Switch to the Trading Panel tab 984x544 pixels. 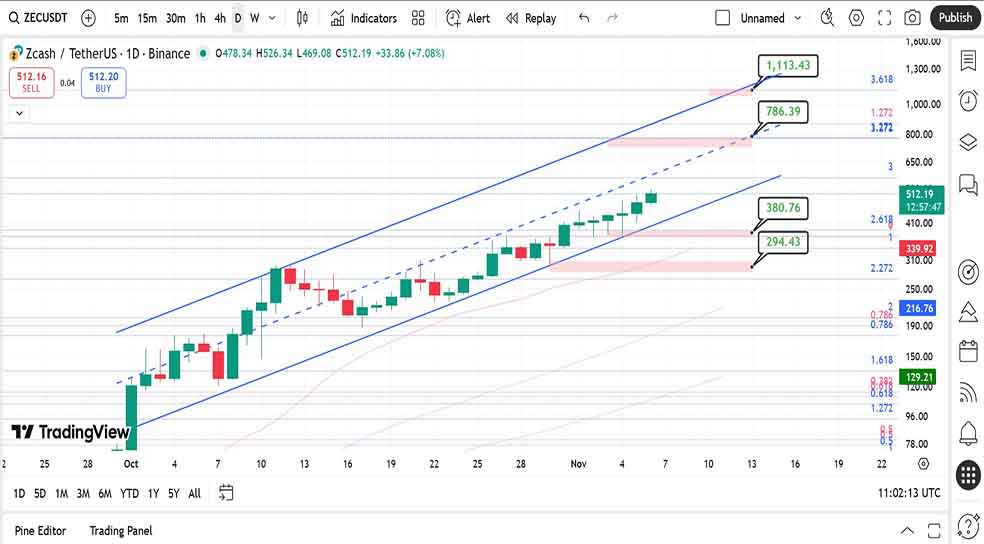pyautogui.click(x=121, y=531)
